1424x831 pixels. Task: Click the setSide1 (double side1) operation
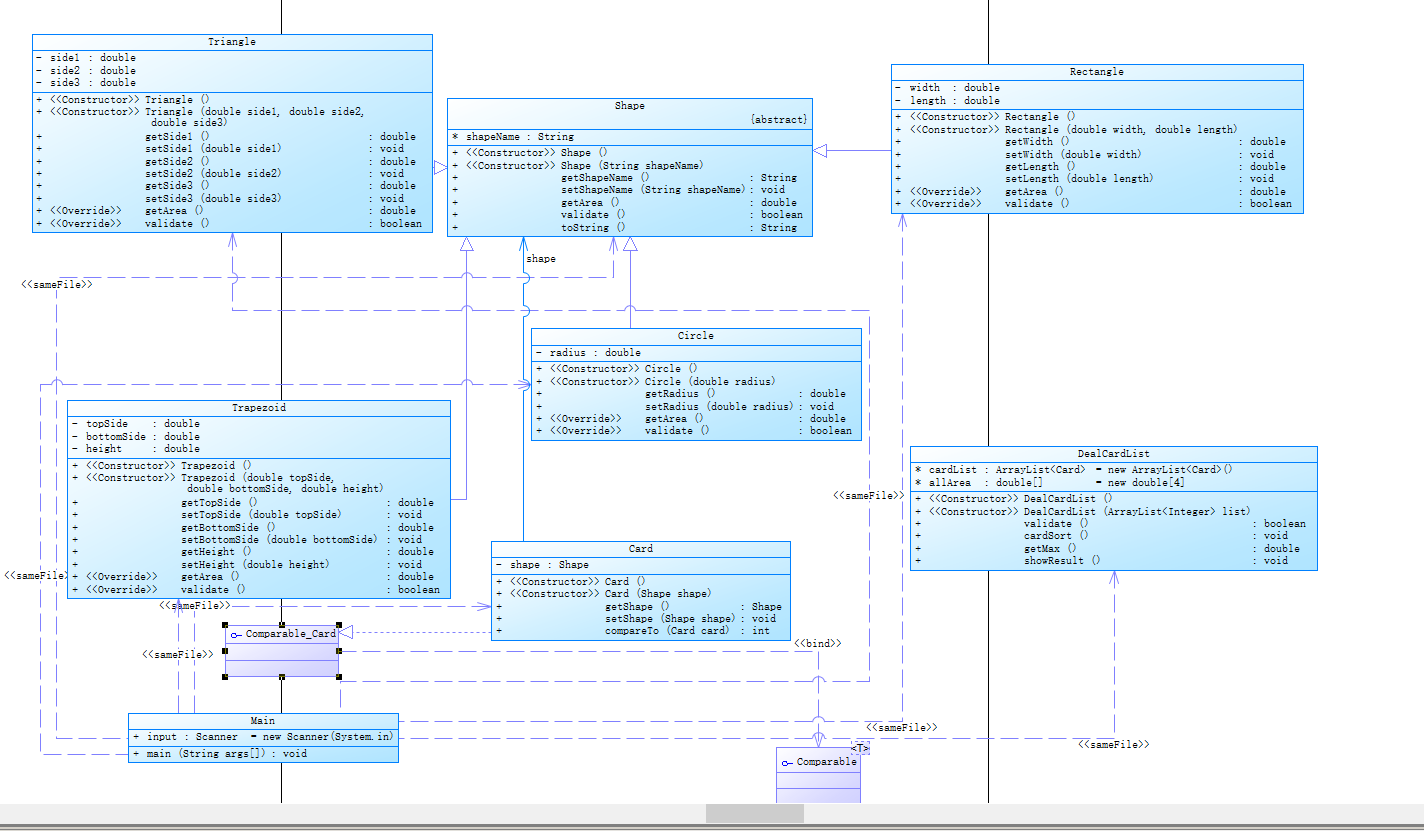tap(226, 149)
